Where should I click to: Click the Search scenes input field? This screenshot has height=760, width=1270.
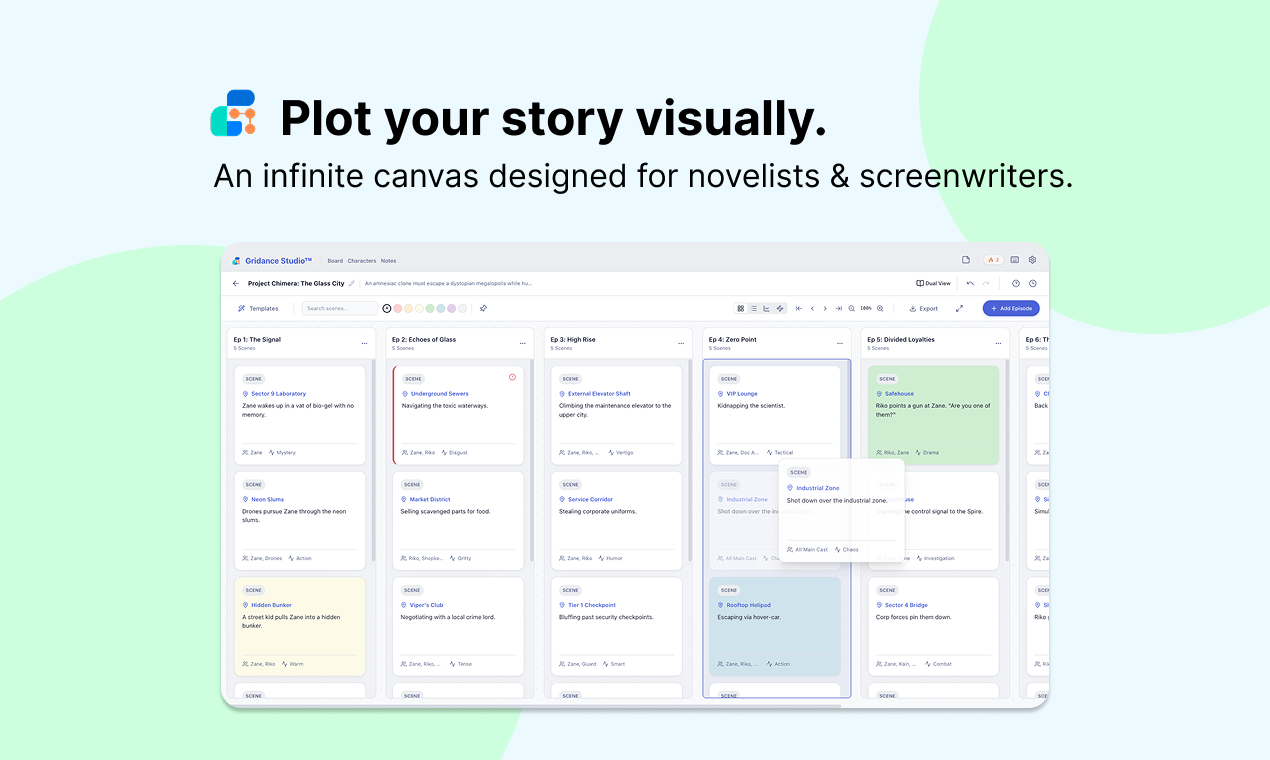[340, 308]
